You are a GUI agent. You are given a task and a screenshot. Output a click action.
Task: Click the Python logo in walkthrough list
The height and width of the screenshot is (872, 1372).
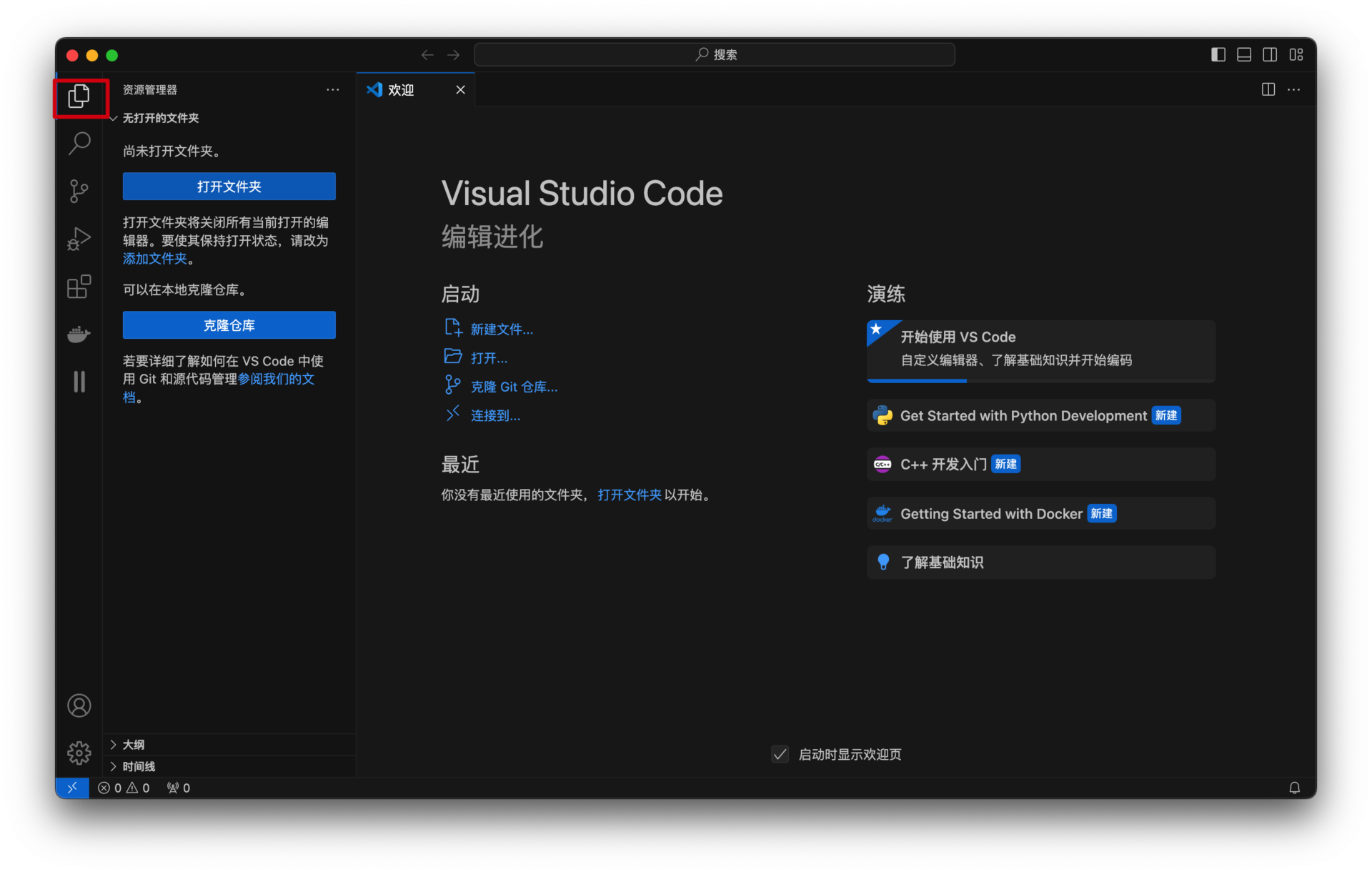tap(883, 415)
